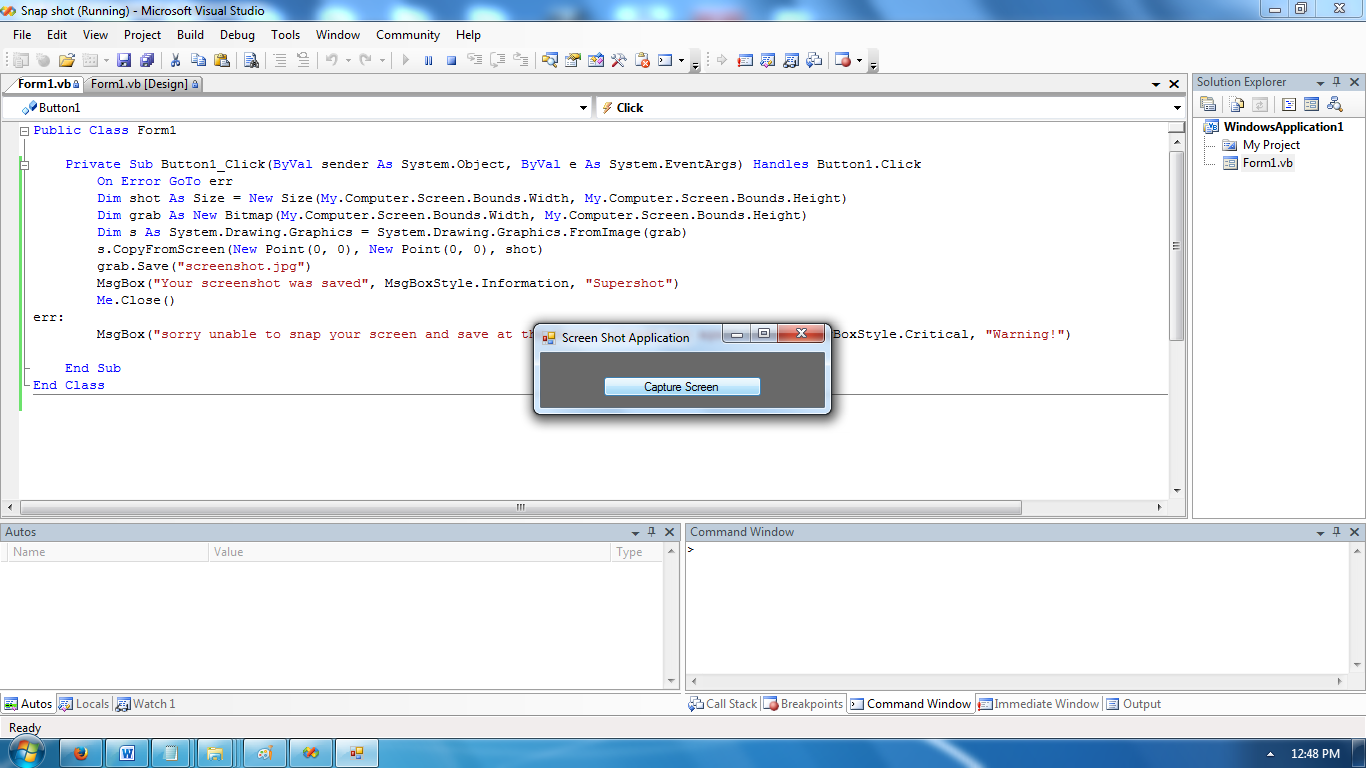Open the File menu

pos(22,34)
